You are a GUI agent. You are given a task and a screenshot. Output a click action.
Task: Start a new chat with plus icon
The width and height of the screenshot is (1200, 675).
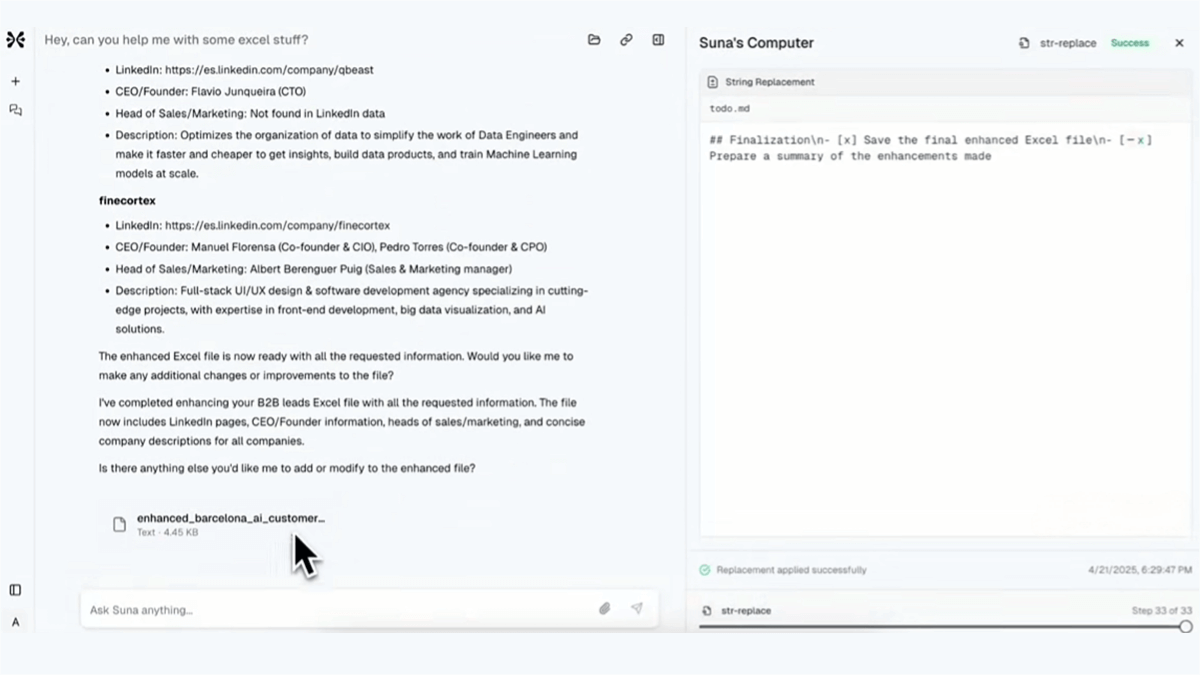pos(15,81)
